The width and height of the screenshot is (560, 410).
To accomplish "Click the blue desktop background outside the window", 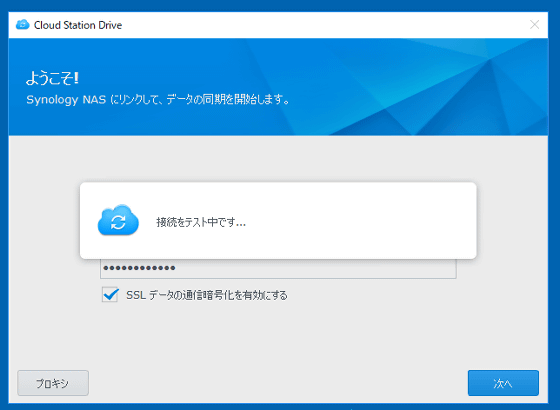I will (x=279, y=5).
